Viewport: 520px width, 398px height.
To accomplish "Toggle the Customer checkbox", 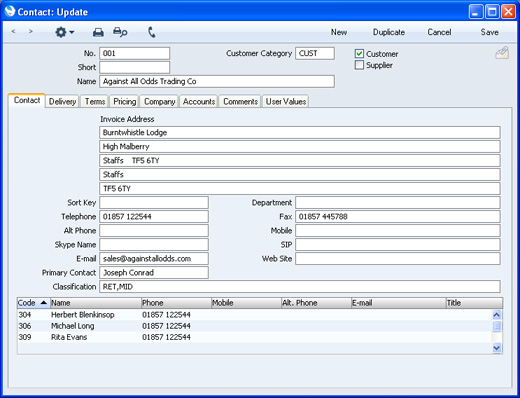I will point(359,54).
